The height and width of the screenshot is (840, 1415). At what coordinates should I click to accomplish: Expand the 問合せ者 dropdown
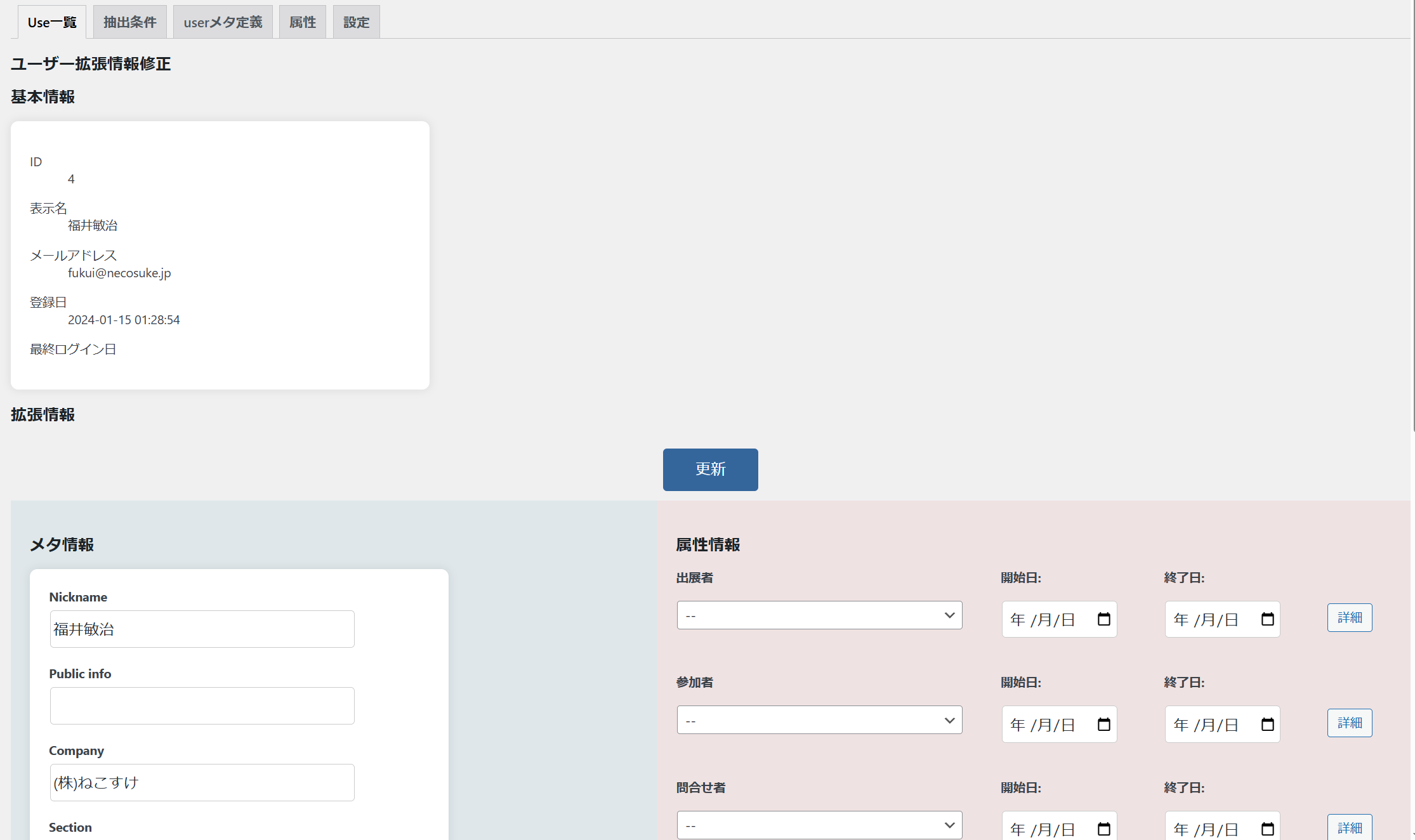pyautogui.click(x=819, y=825)
